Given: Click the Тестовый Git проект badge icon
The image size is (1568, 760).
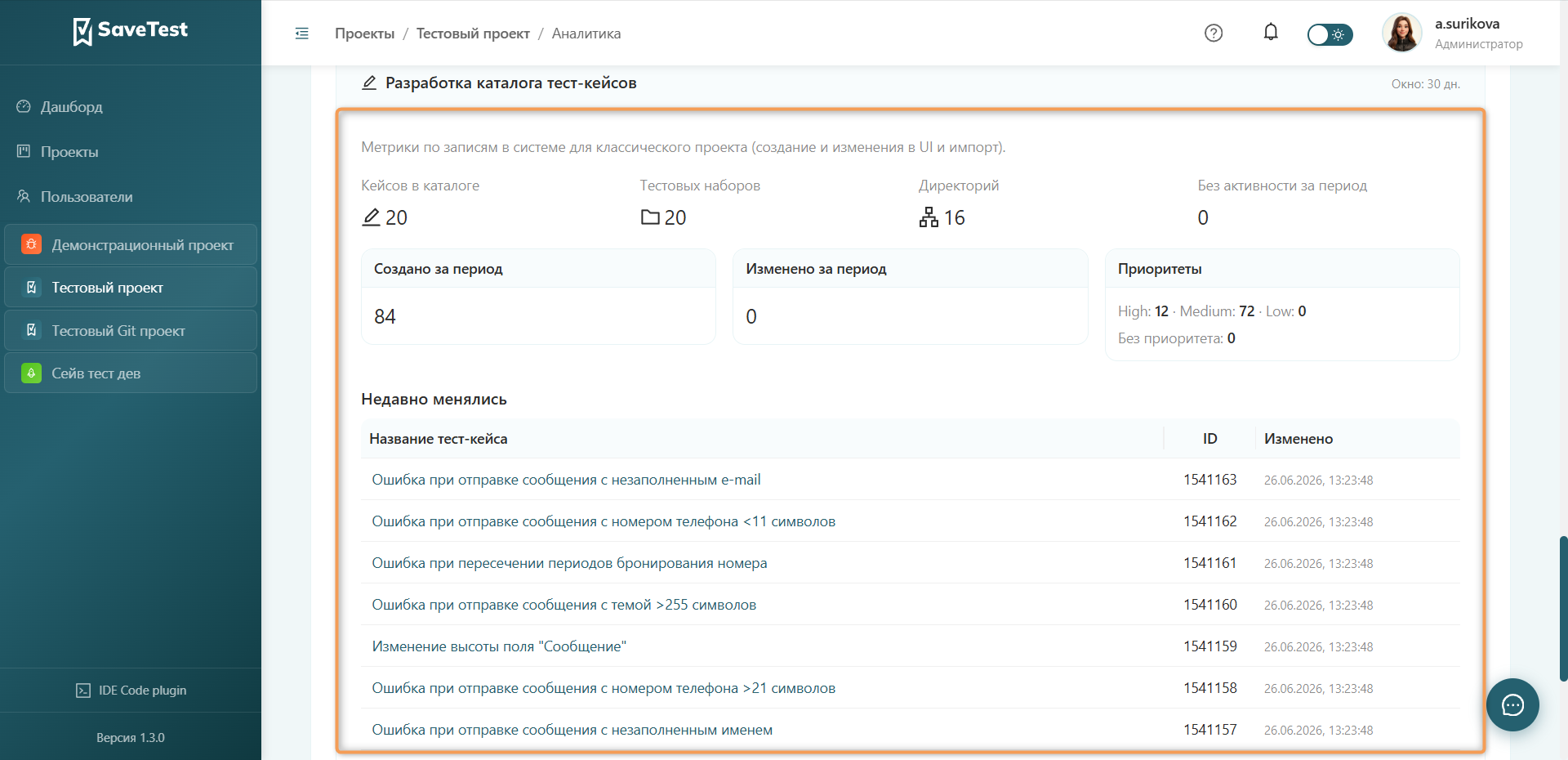Looking at the screenshot, I should click(x=31, y=331).
